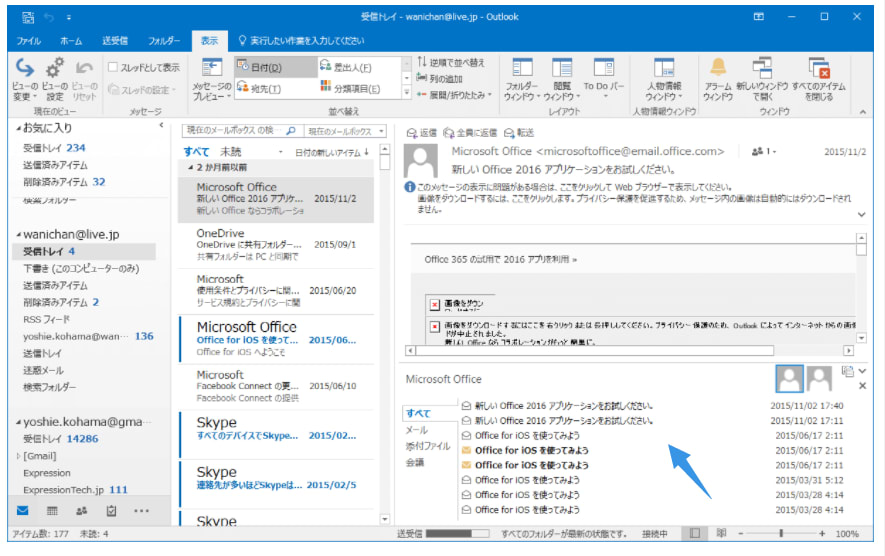The width and height of the screenshot is (885, 556).
Task: Close the people pane with X
Action: click(x=862, y=386)
